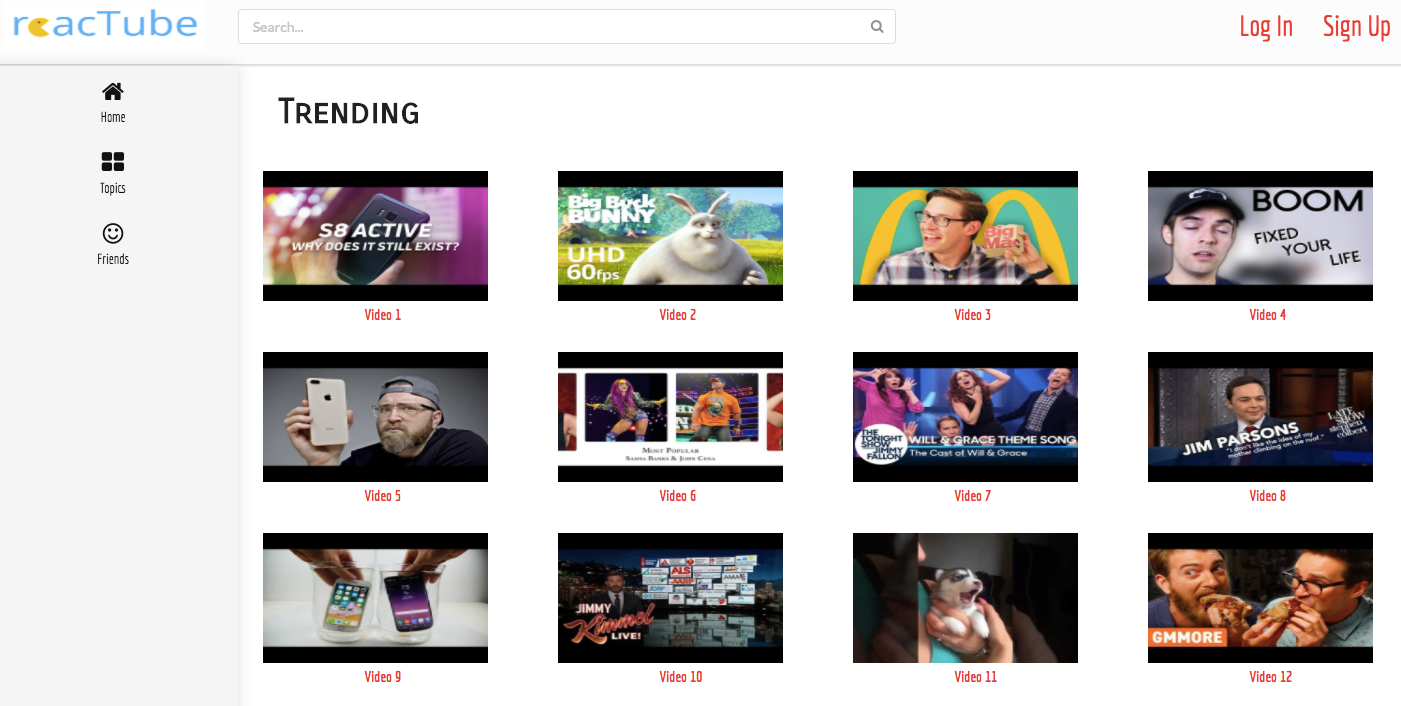Screen dimensions: 1401x706
Task: Select the Friends sidebar label
Action: coord(113,259)
